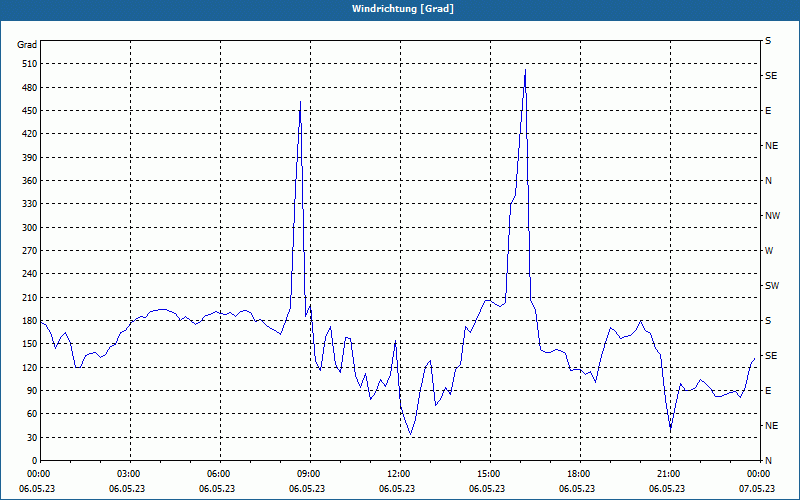Click the 12:00 time label
800x500 pixels.
point(400,473)
